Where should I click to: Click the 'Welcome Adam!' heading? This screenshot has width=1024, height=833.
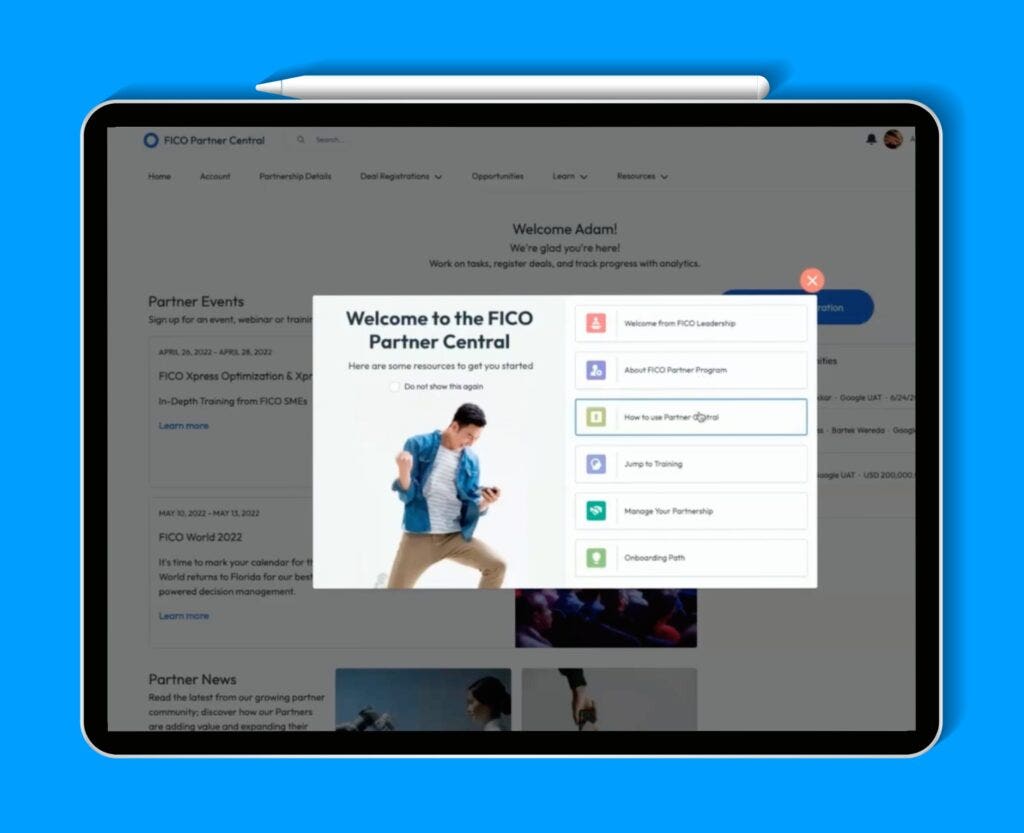coord(565,229)
